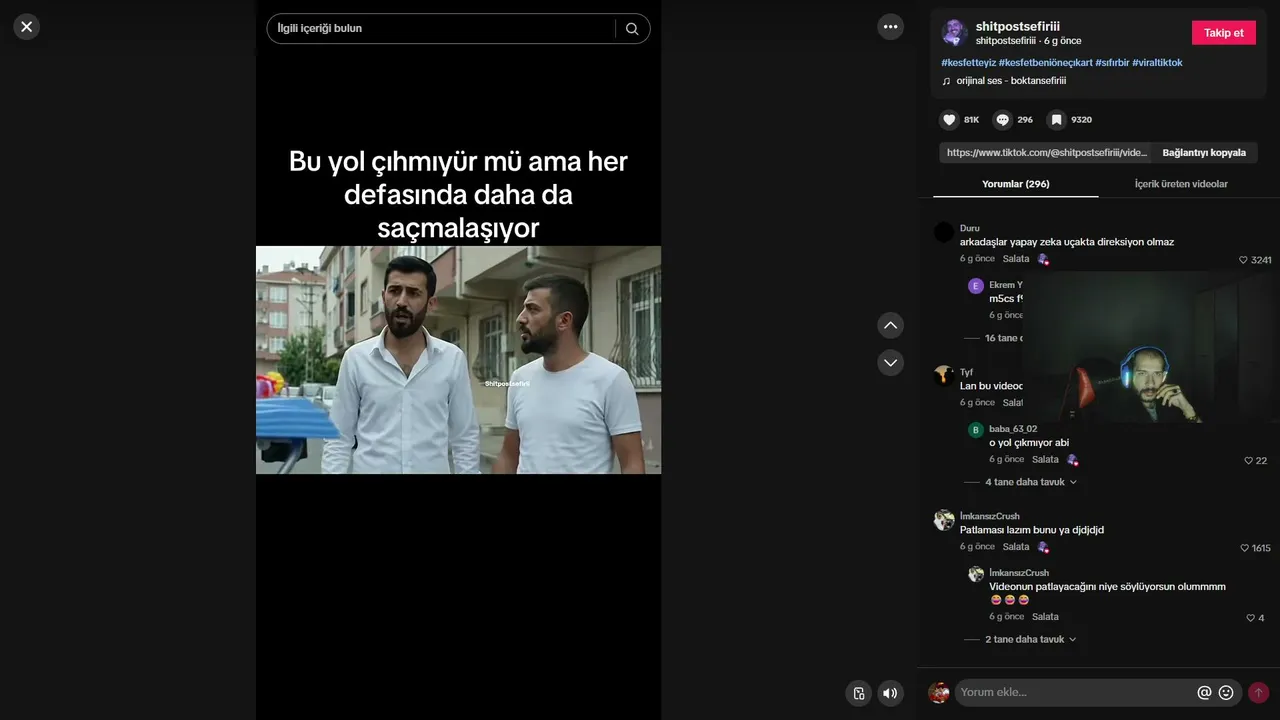Close the video viewer with X
The height and width of the screenshot is (720, 1280).
27,27
